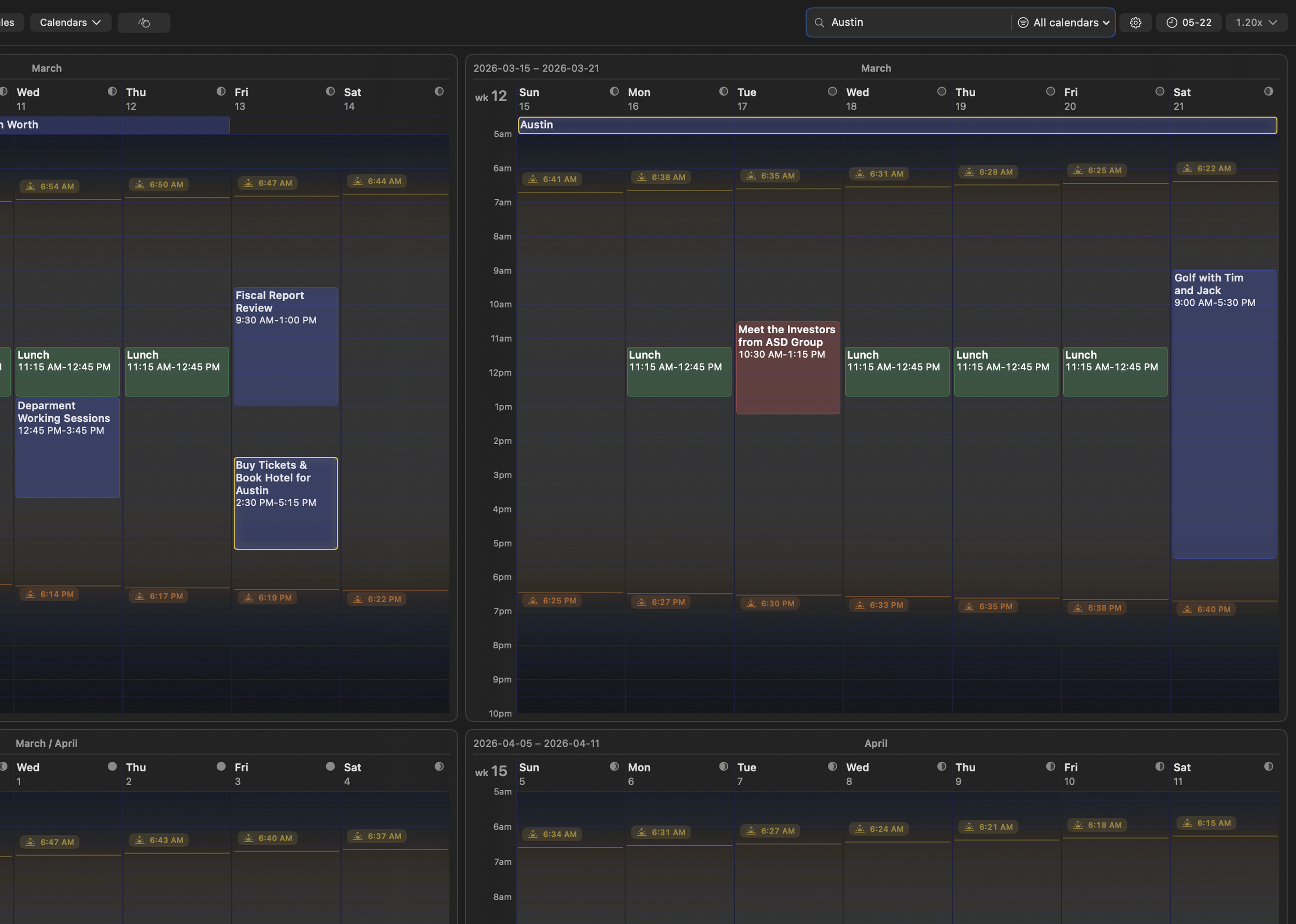Expand the Calendars dropdown
The height and width of the screenshot is (924, 1296).
(70, 23)
